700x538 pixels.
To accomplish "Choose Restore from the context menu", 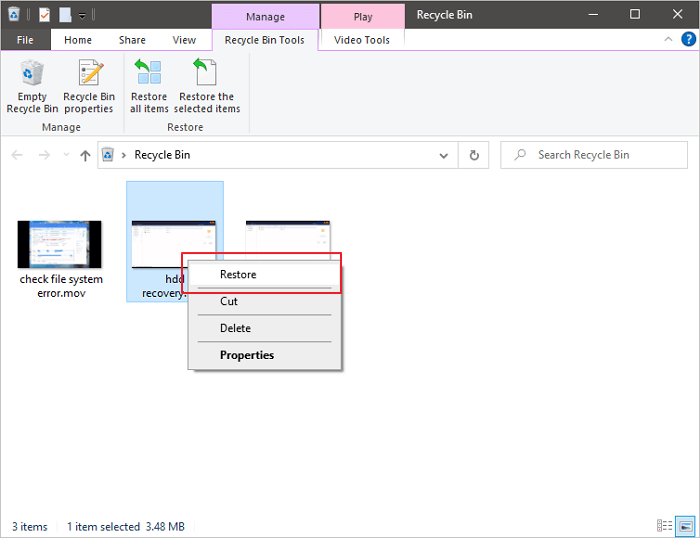I will tap(238, 274).
